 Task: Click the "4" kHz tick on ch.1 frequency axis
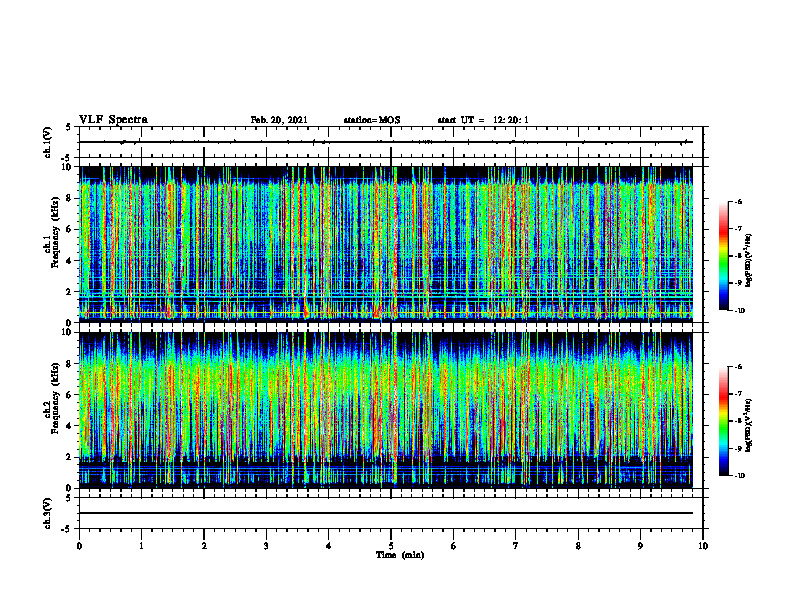(69, 261)
